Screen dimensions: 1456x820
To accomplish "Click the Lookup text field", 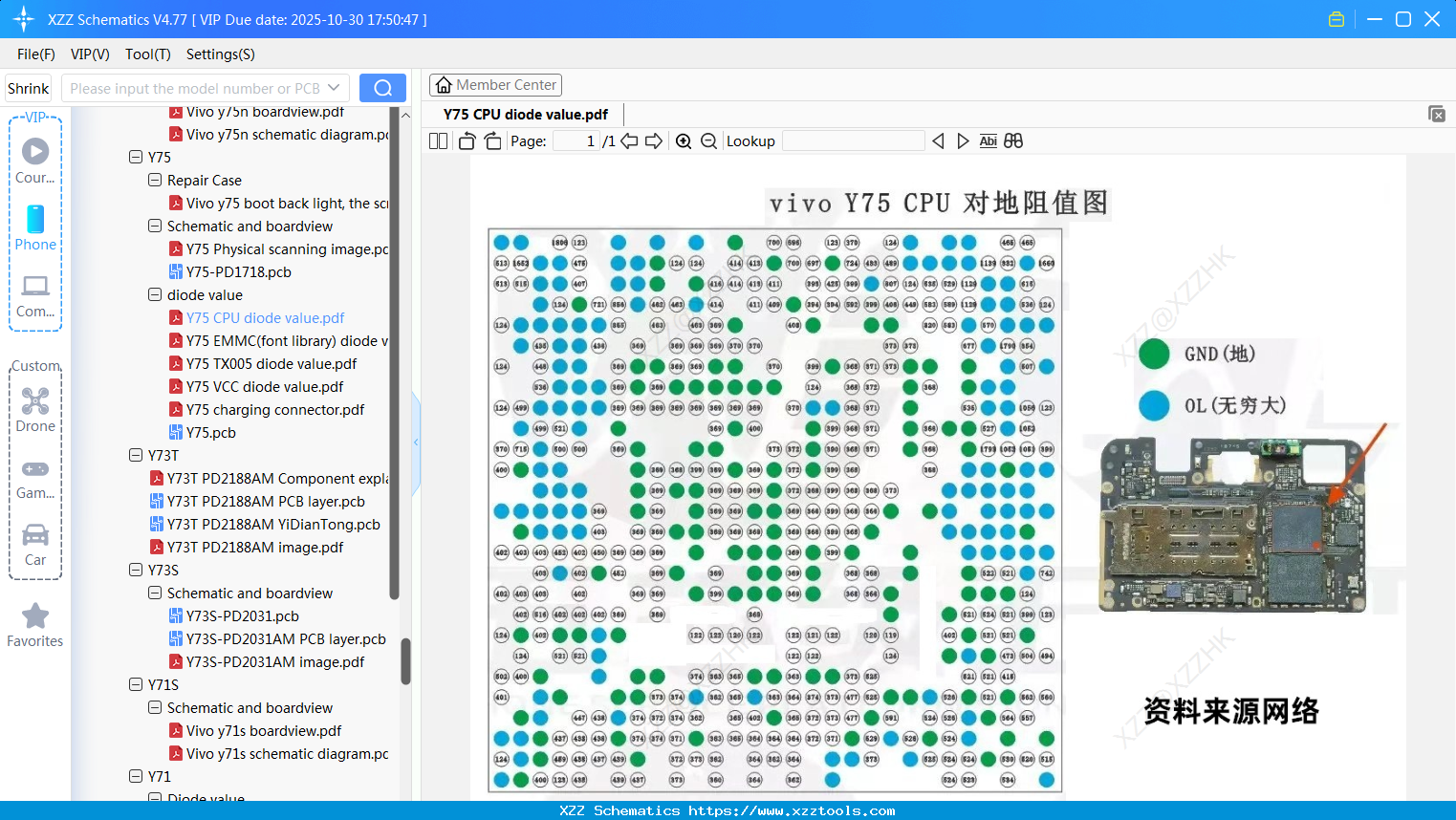I will pyautogui.click(x=853, y=141).
